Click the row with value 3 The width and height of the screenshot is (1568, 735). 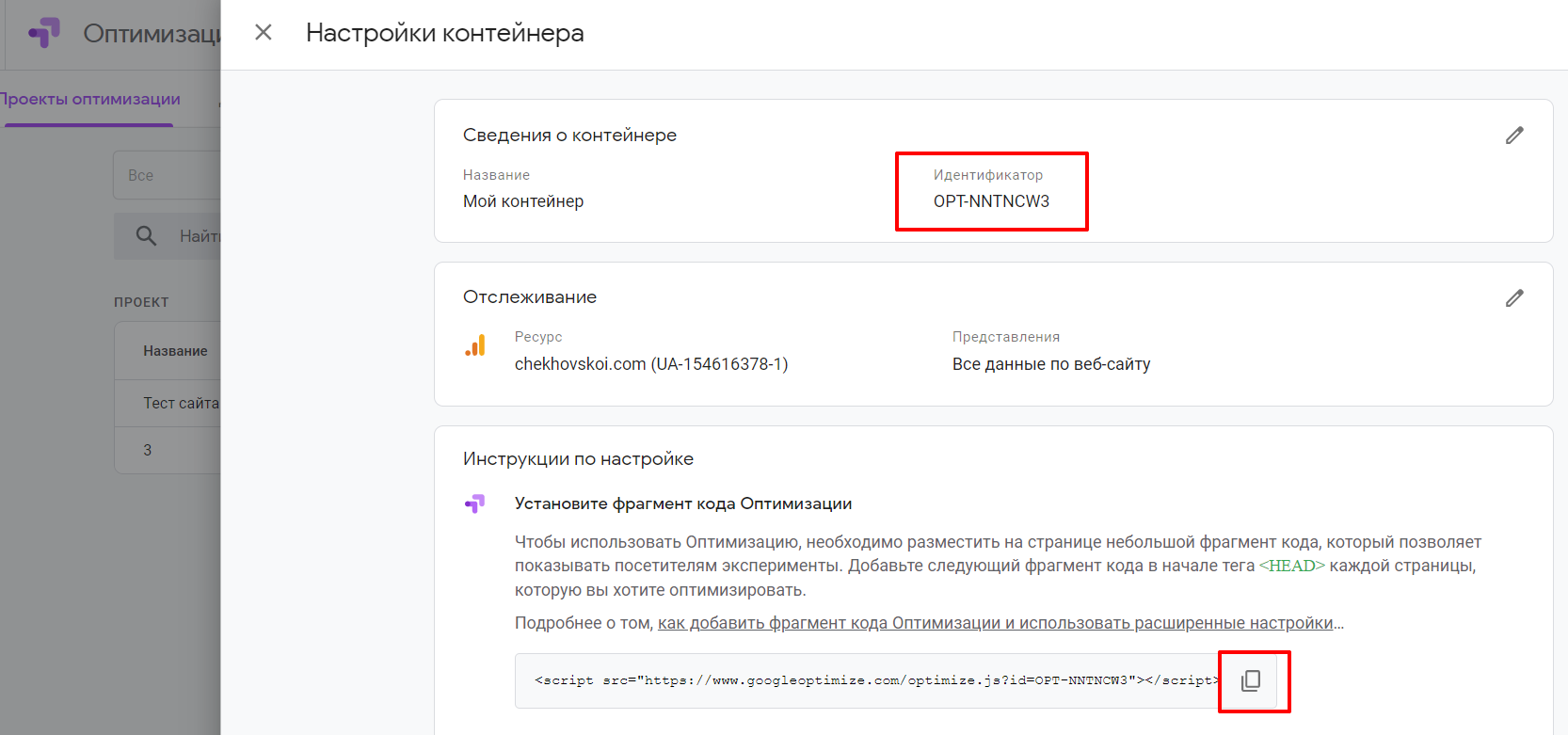click(168, 450)
